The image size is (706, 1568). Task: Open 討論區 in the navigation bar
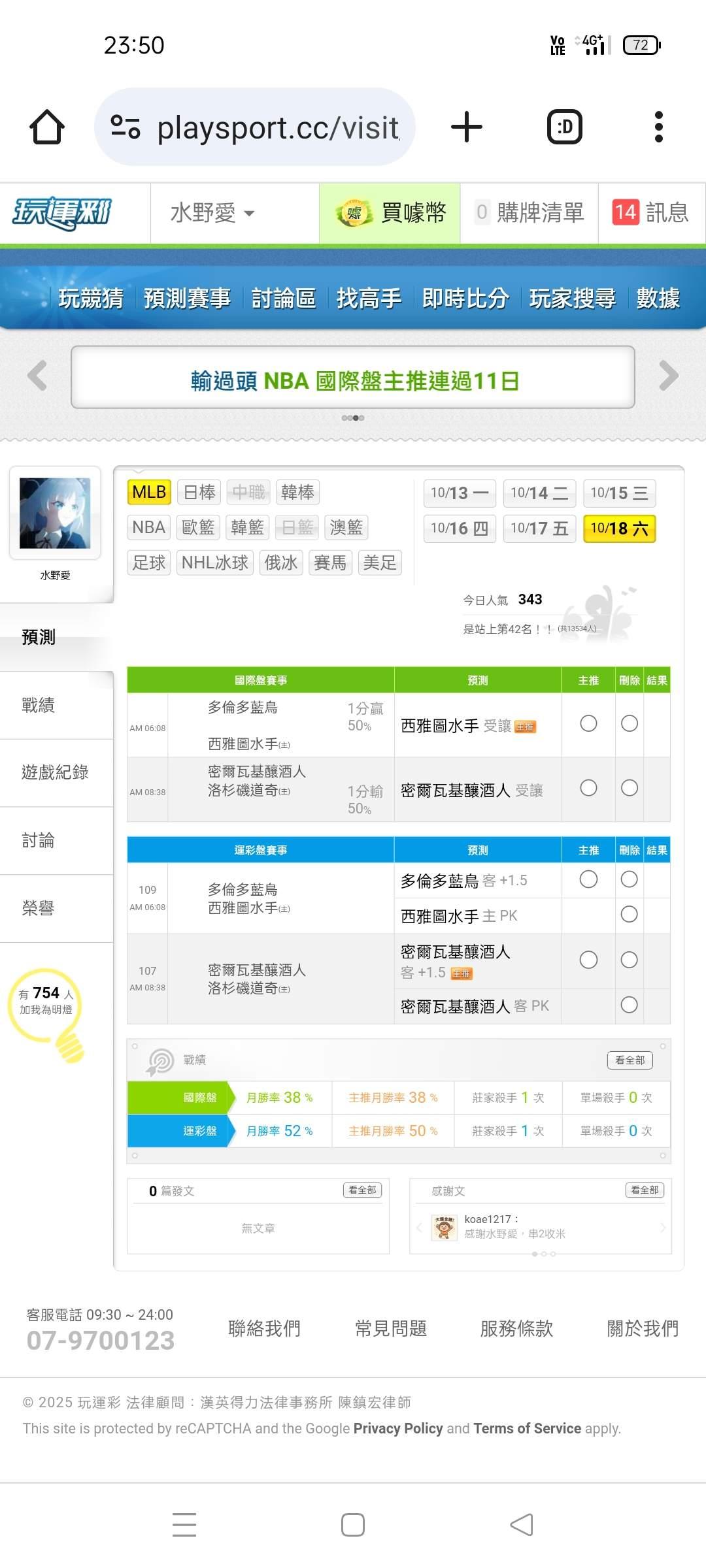pos(284,299)
